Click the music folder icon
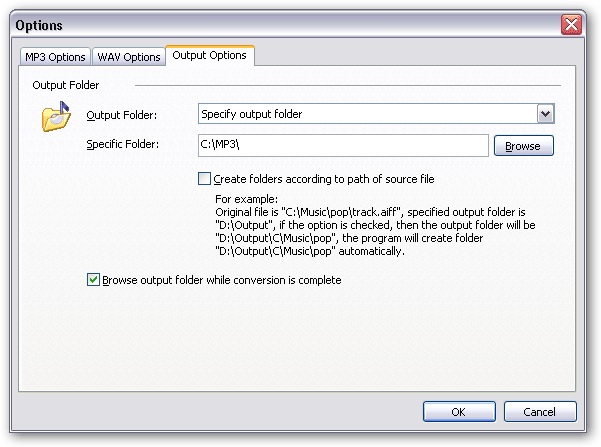 56,117
